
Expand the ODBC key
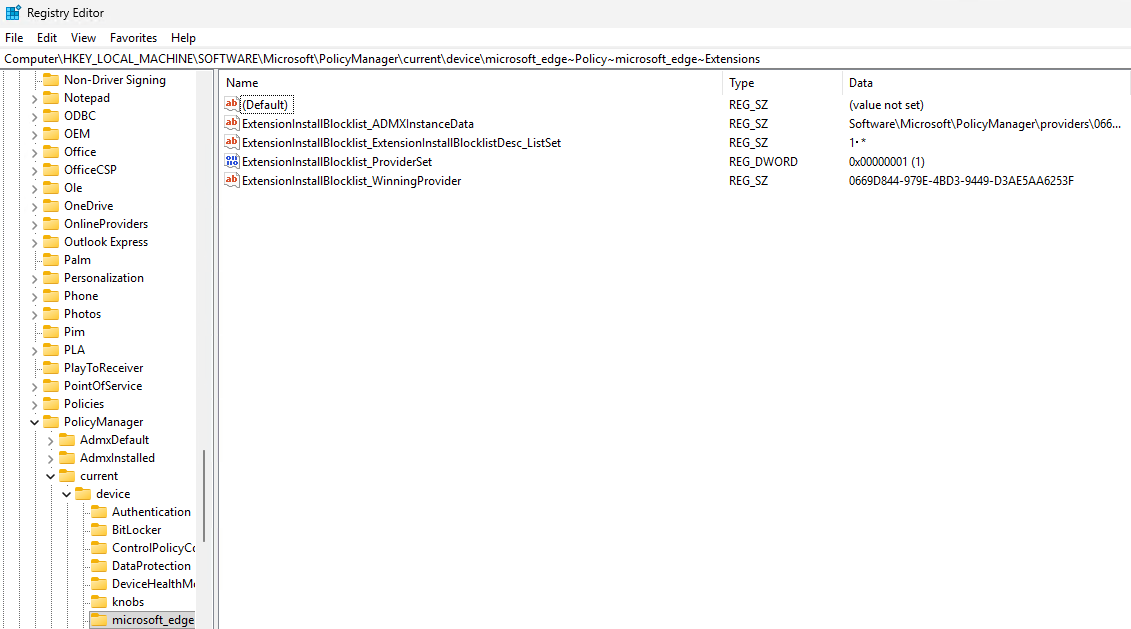[x=34, y=116]
